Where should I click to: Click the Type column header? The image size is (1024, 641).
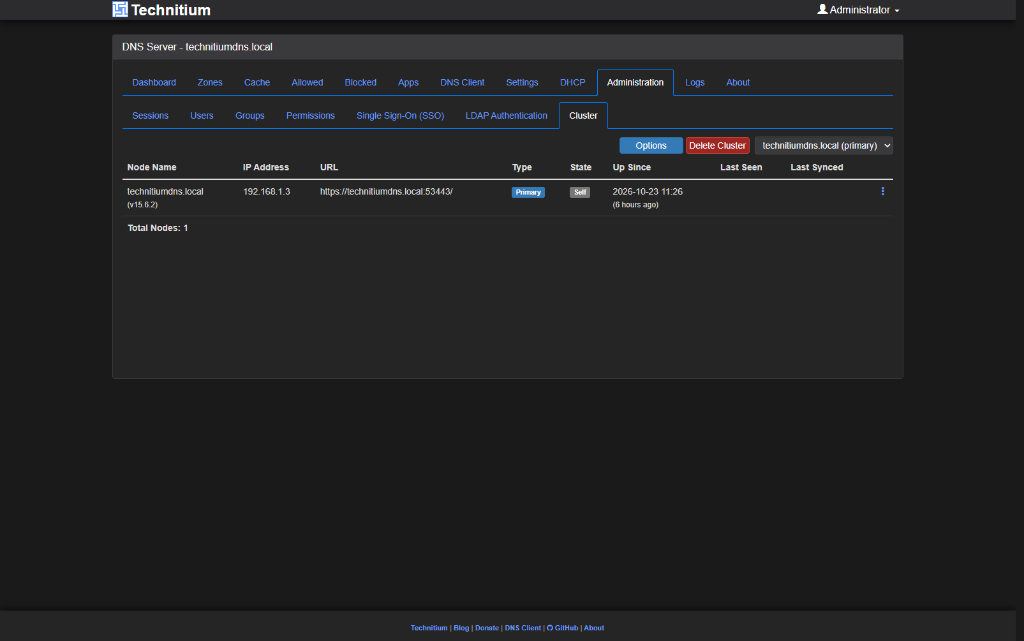[522, 167]
